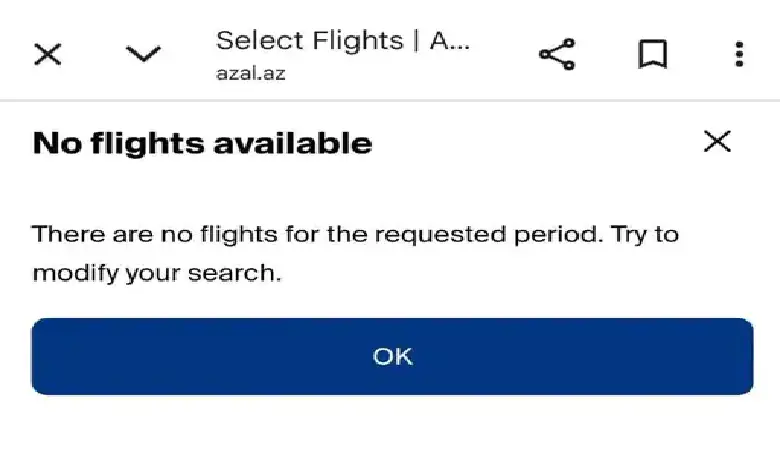Click the 'No flights available' heading
Image resolution: width=780 pixels, height=470 pixels.
(x=202, y=143)
